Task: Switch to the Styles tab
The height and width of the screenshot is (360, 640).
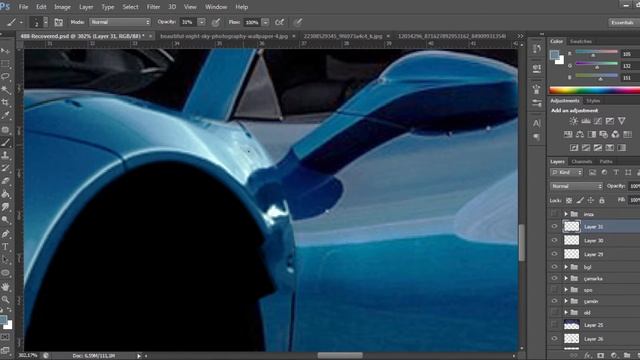Action: pos(593,101)
